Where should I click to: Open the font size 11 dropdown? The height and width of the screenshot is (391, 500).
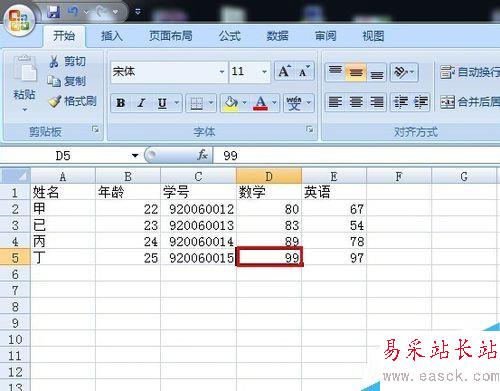click(264, 72)
